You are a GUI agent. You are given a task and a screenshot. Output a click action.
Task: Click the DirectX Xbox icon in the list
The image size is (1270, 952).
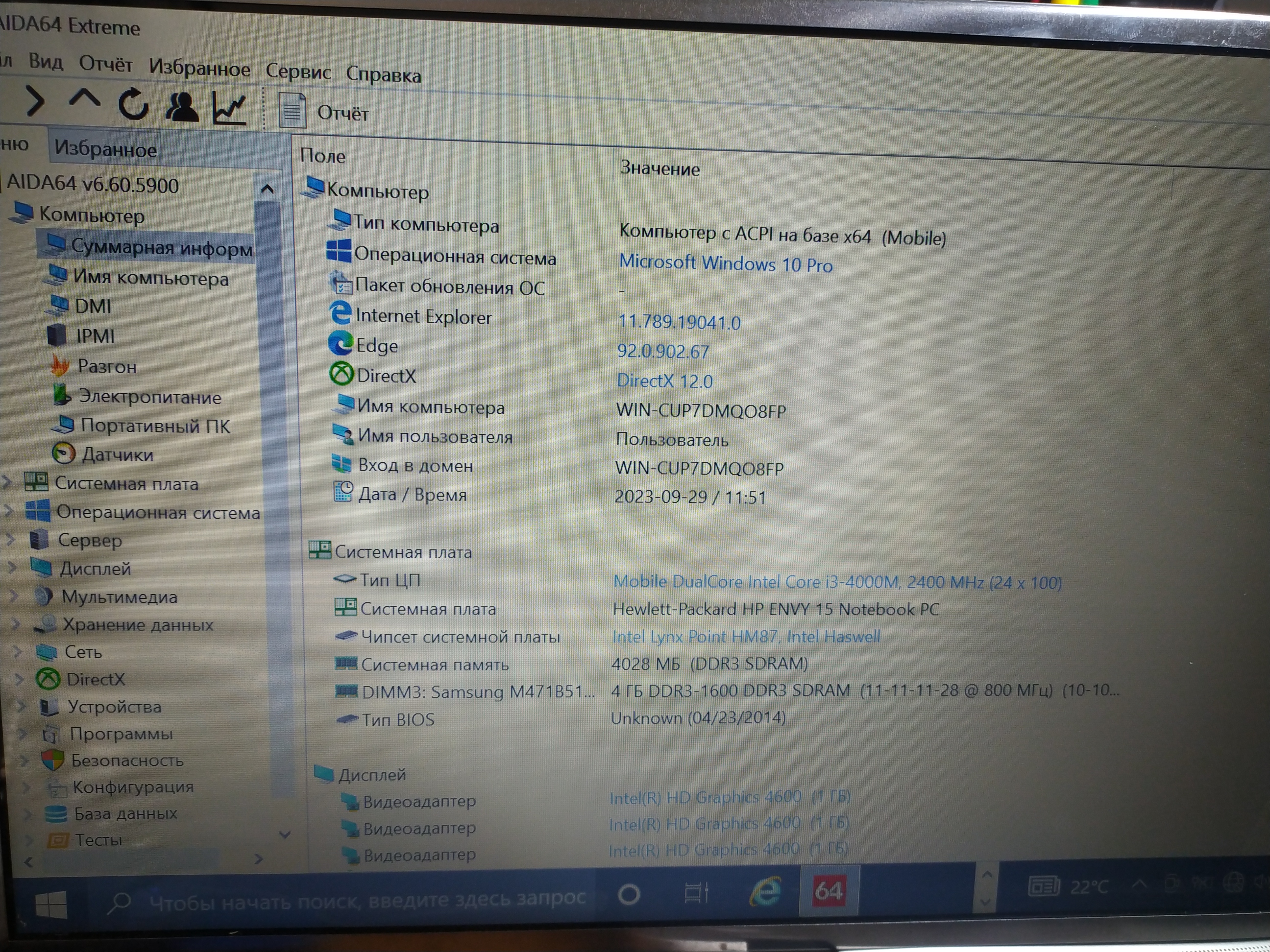tap(341, 374)
